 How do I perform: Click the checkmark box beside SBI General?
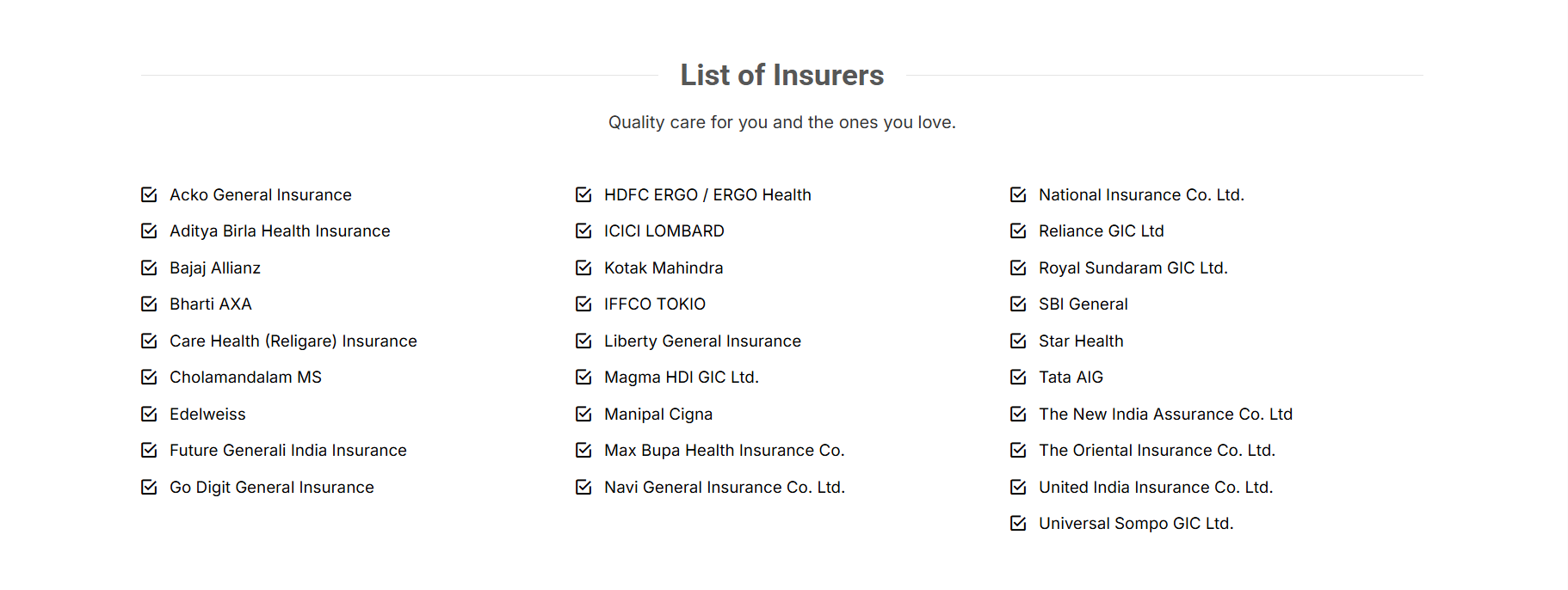coord(1018,304)
